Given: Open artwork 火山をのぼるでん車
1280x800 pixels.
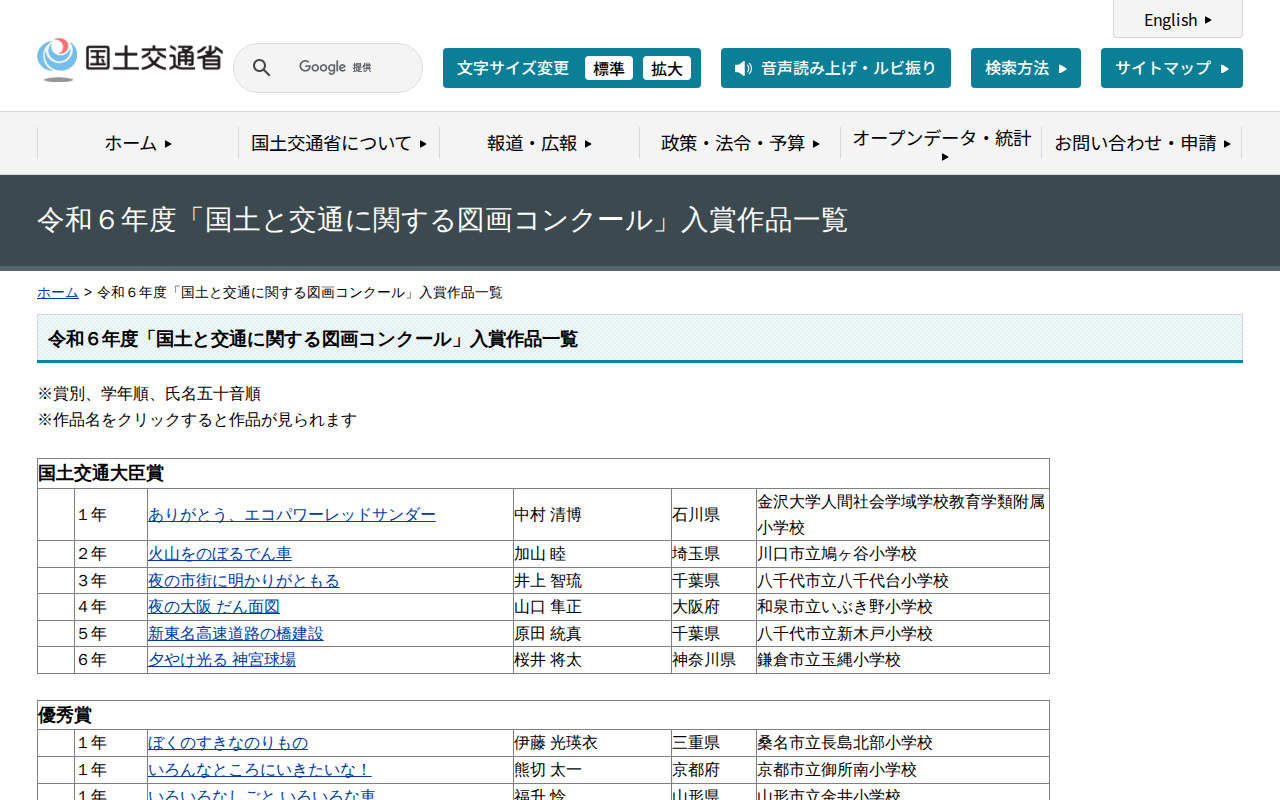Looking at the screenshot, I should point(220,554).
